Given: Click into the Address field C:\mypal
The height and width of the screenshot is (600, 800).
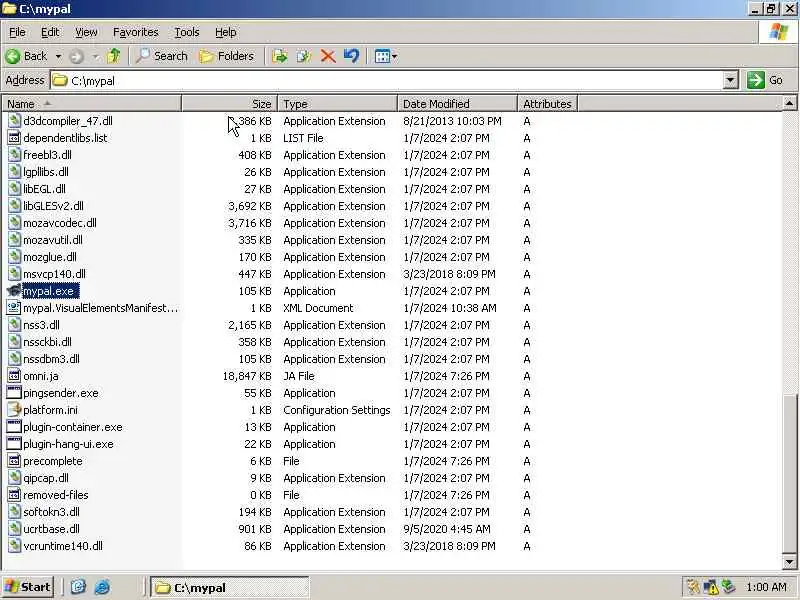Looking at the screenshot, I should [387, 80].
